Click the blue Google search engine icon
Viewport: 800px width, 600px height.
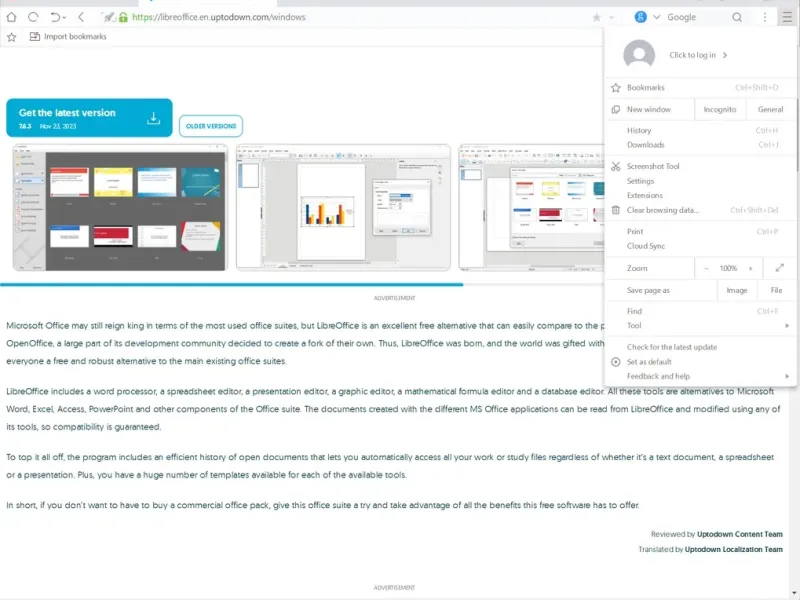[x=640, y=17]
